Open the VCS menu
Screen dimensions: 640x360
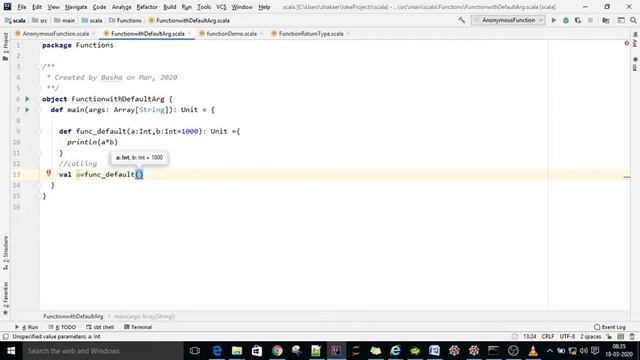tap(221, 7)
